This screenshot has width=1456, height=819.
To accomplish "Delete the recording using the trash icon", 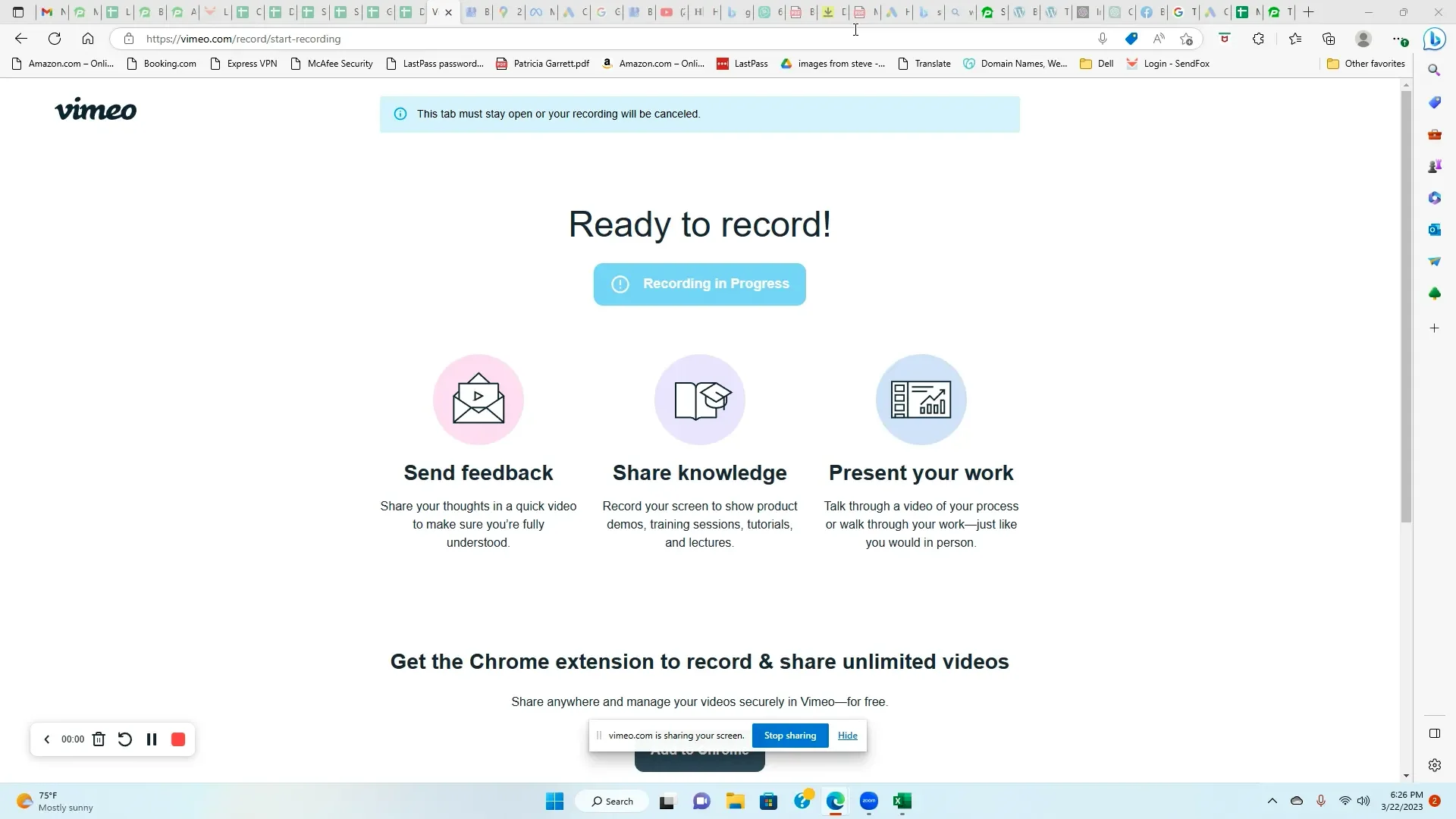I will click(99, 739).
